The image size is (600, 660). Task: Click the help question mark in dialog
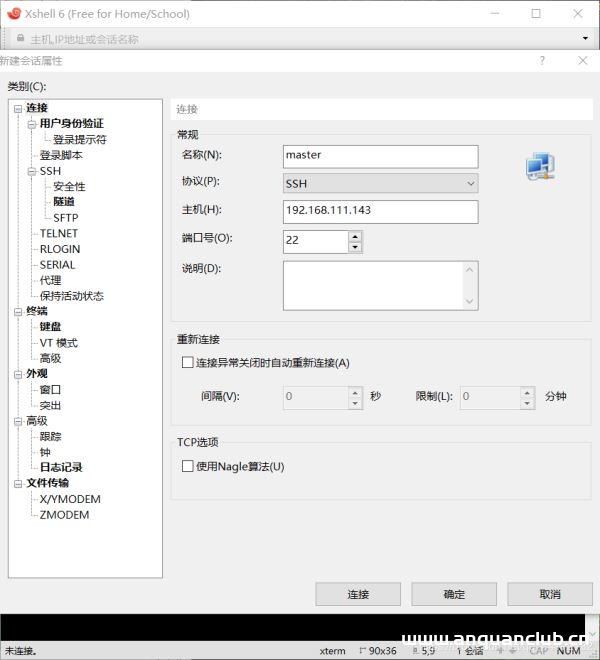click(542, 61)
